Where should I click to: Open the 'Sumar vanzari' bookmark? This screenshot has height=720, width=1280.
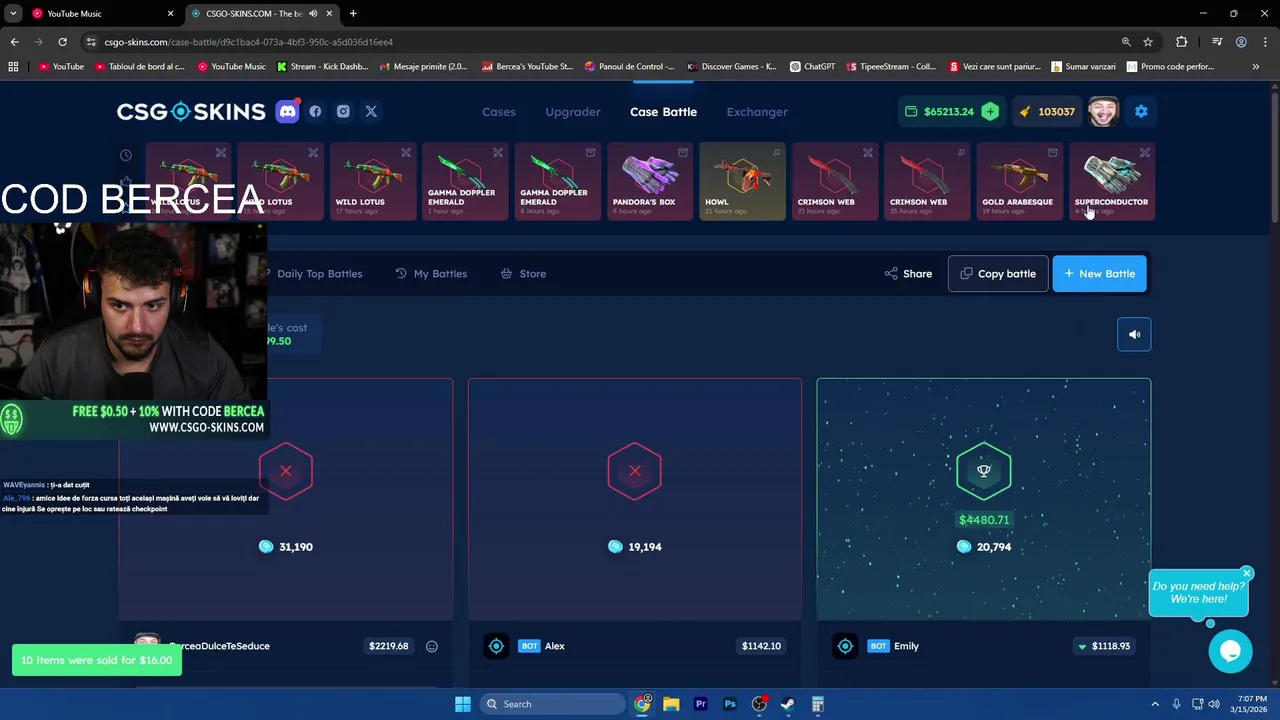[x=1083, y=67]
